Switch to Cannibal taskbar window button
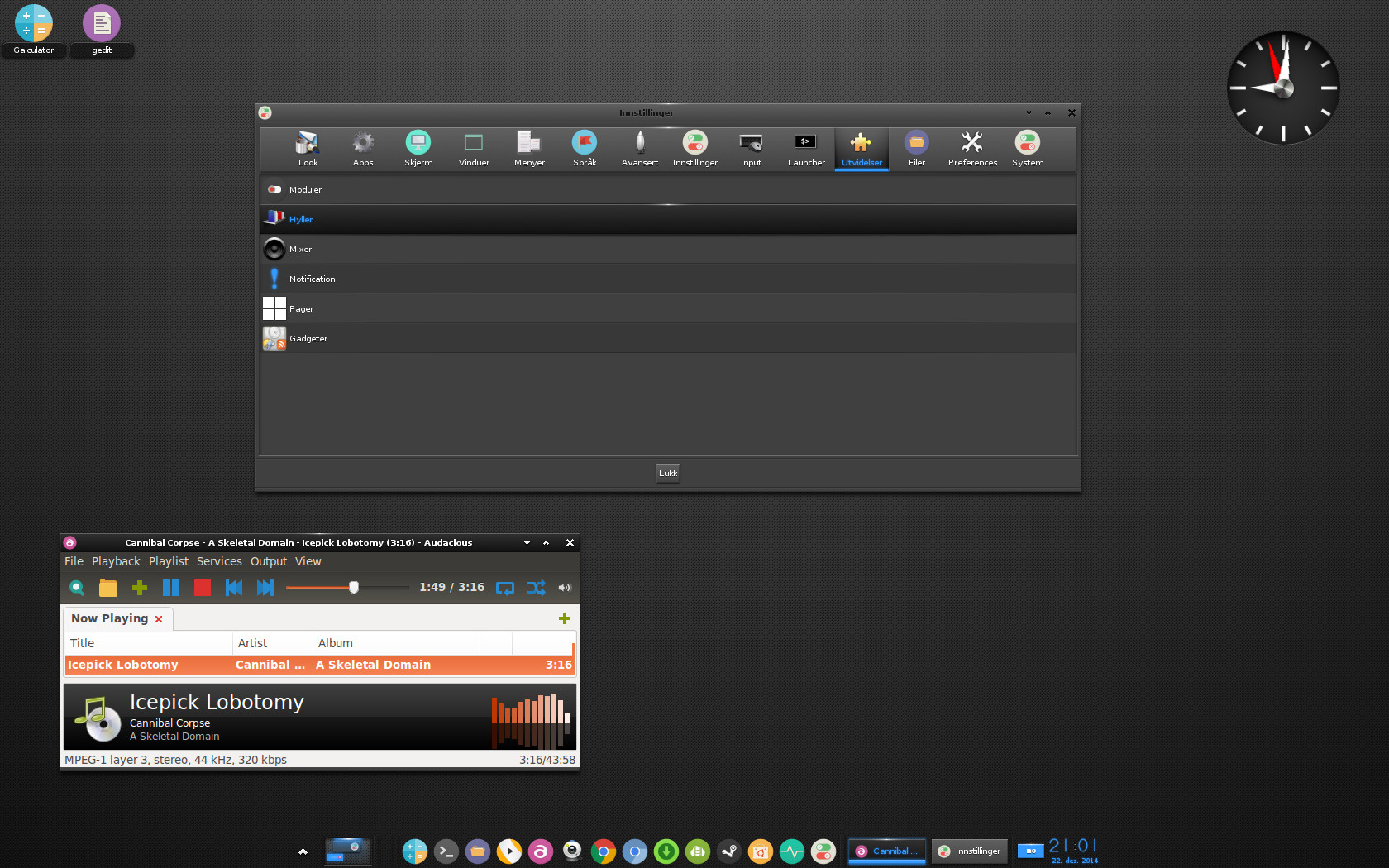The image size is (1389, 868). [x=887, y=851]
